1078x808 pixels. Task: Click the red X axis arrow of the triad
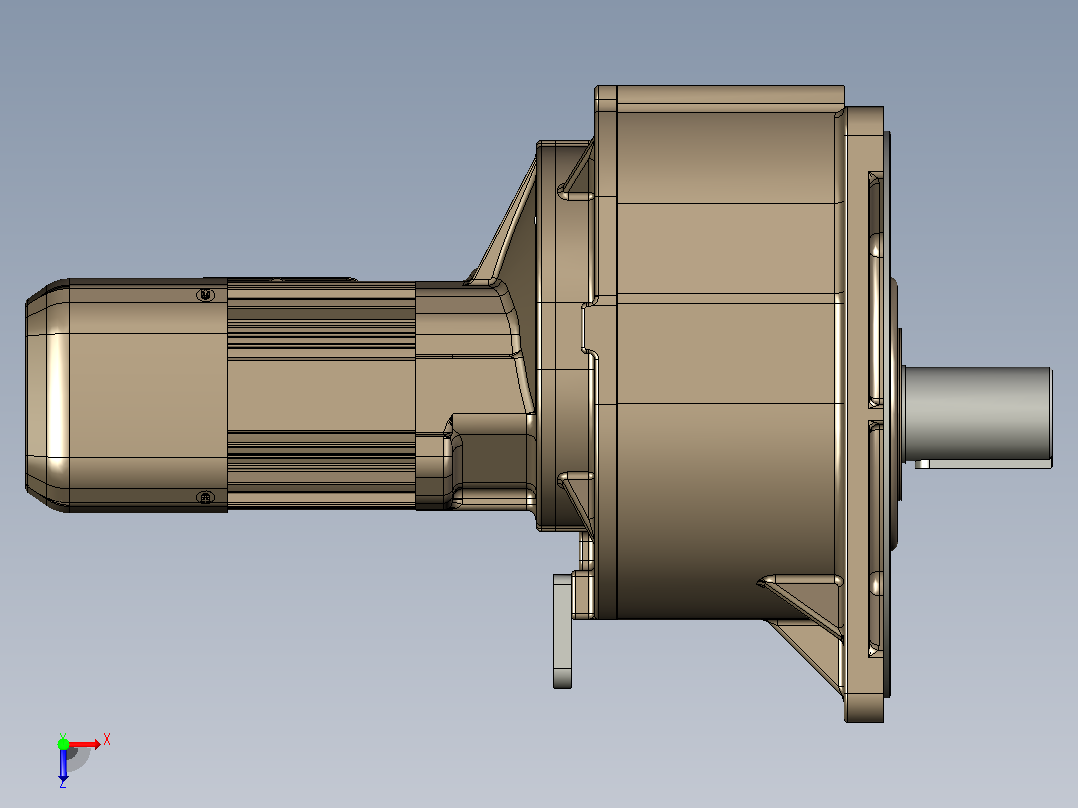85,744
